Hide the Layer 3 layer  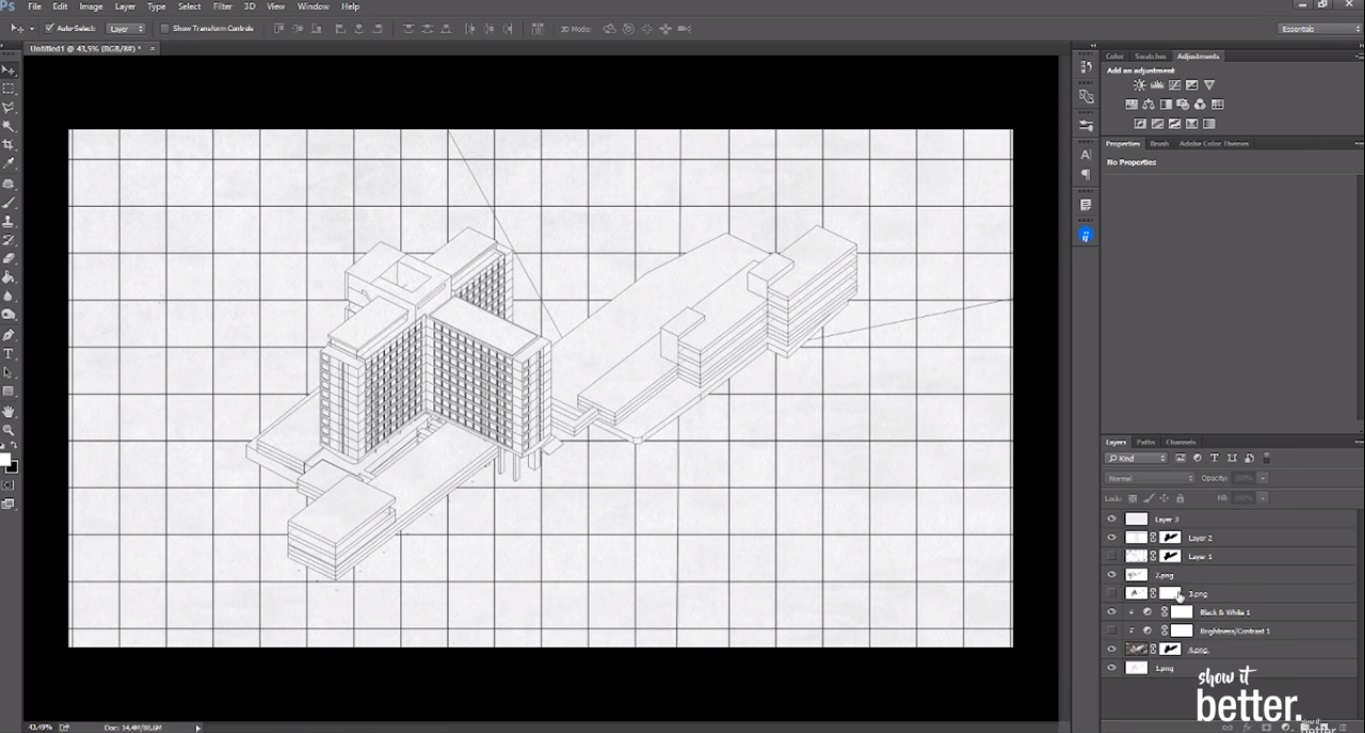point(1111,519)
